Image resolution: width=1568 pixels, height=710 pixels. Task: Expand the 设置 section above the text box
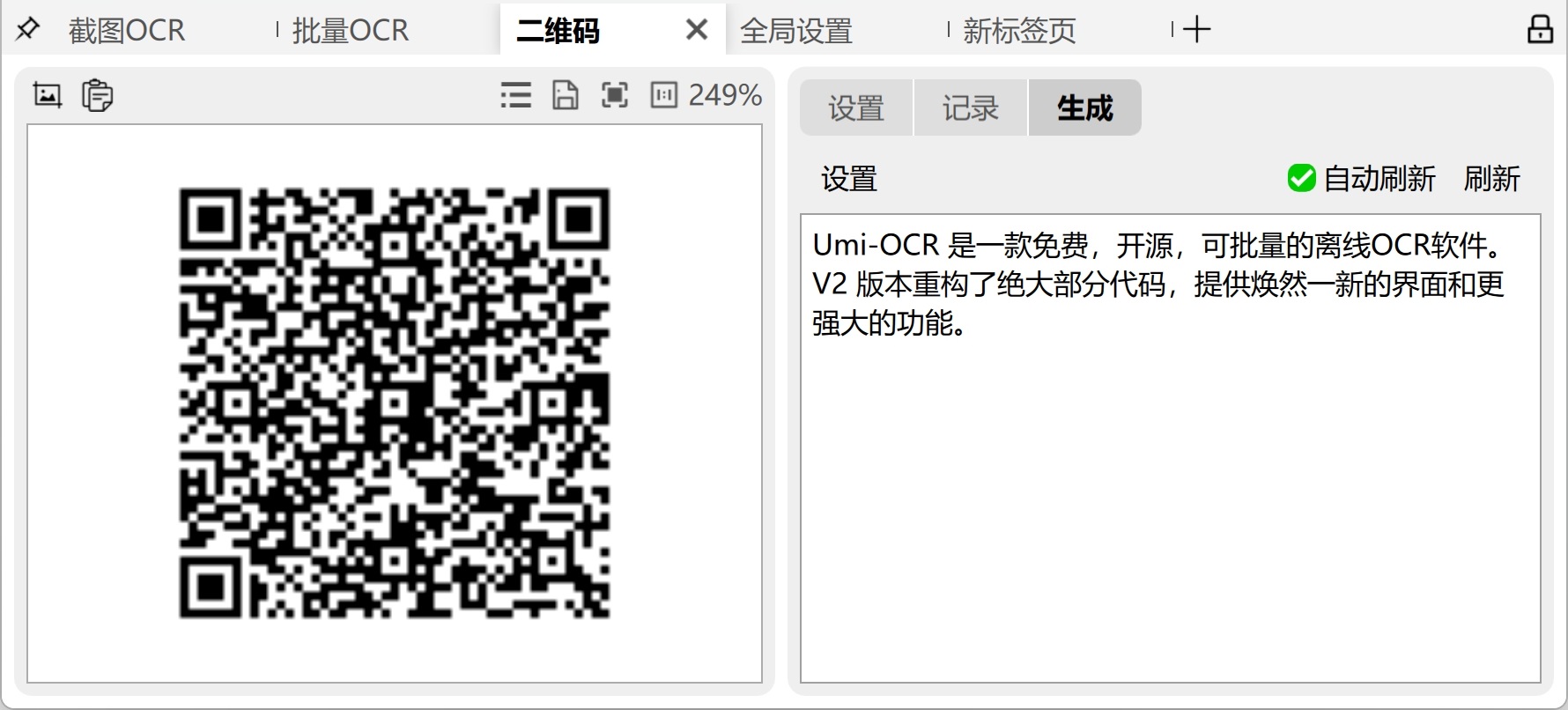tap(849, 179)
